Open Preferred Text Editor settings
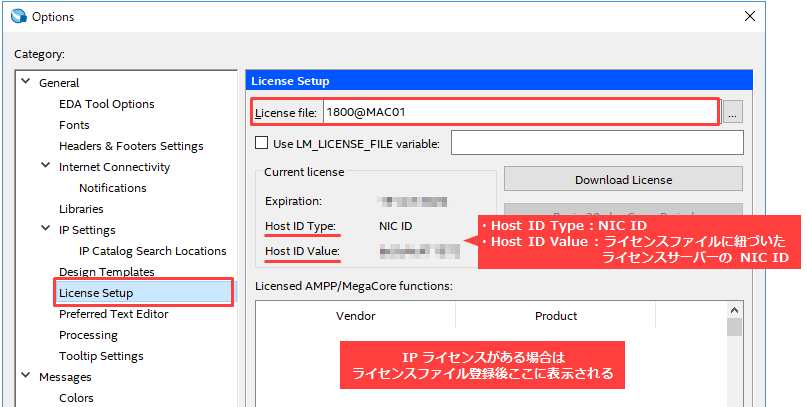This screenshot has width=807, height=407. click(114, 314)
